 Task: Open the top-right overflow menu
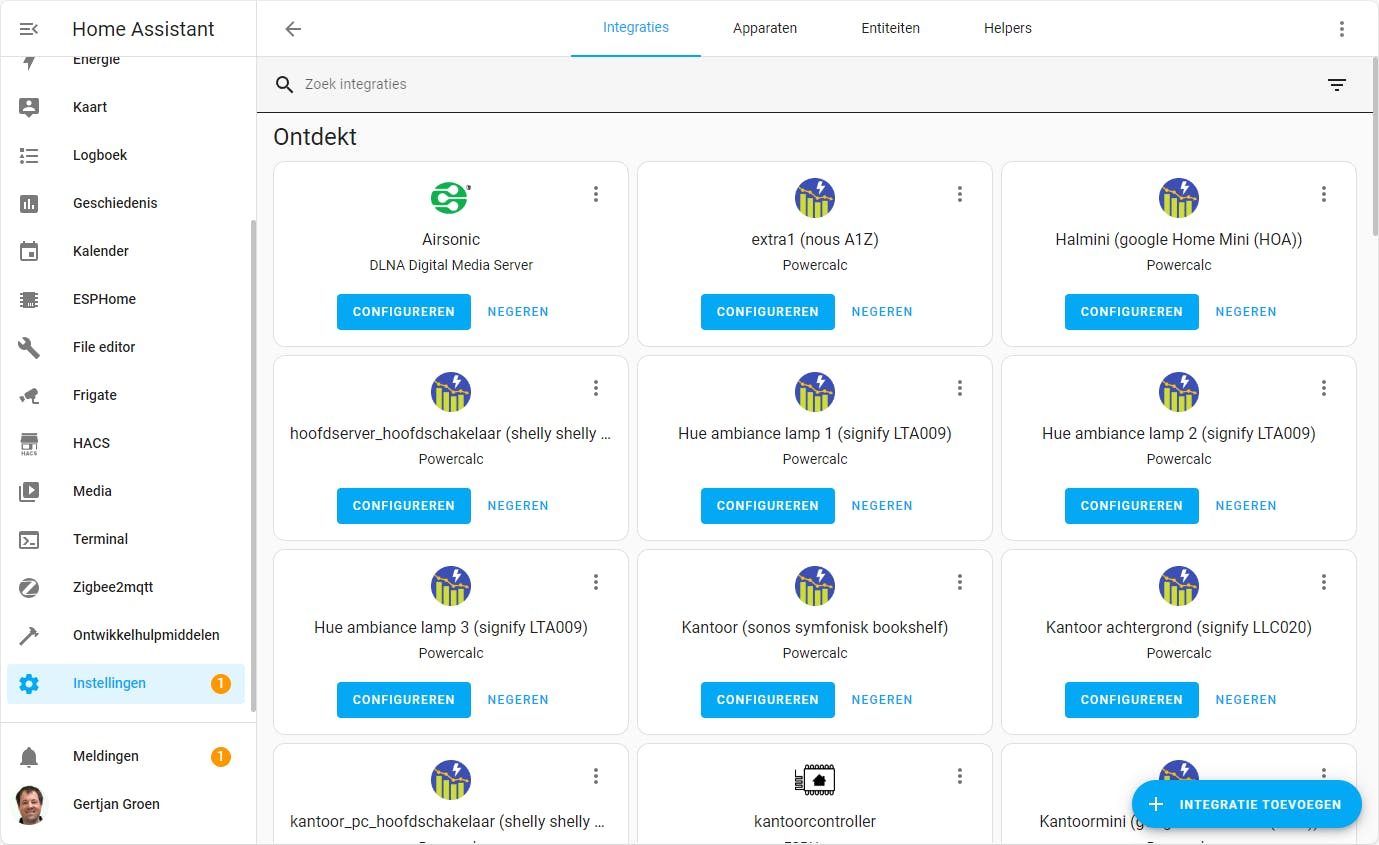click(x=1342, y=29)
